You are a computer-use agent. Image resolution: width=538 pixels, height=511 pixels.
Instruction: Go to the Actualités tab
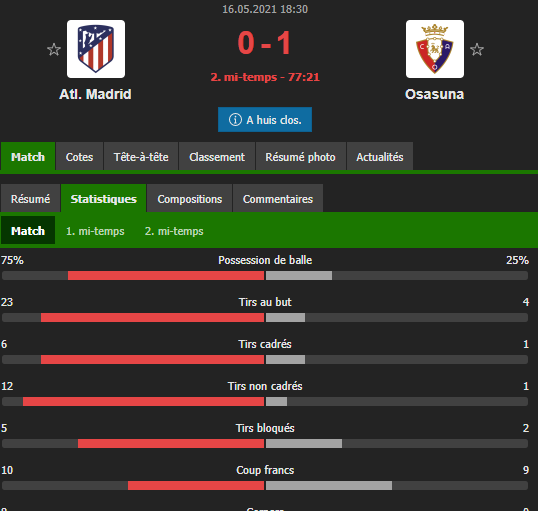pos(380,157)
